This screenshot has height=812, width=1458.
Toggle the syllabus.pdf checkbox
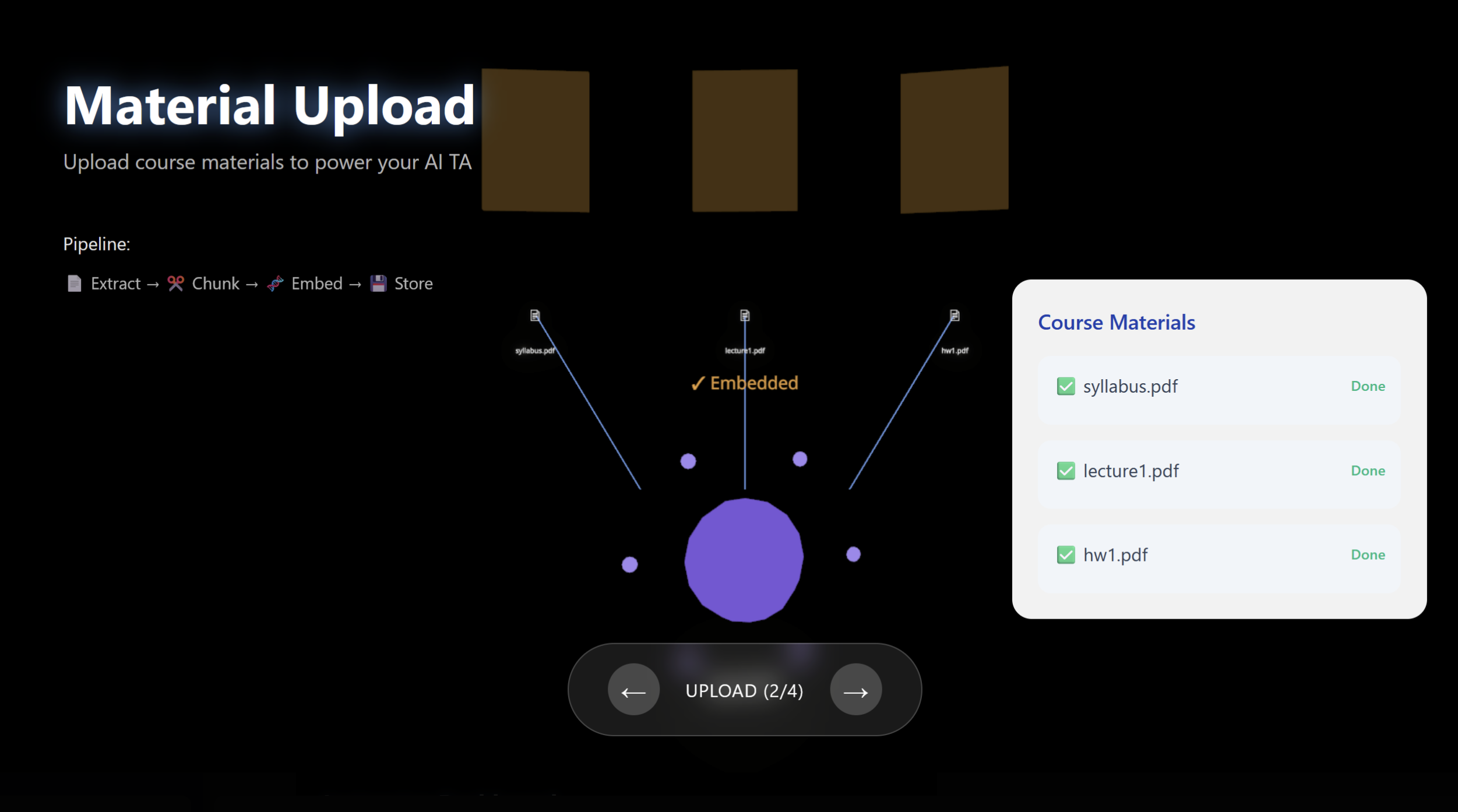(1066, 386)
